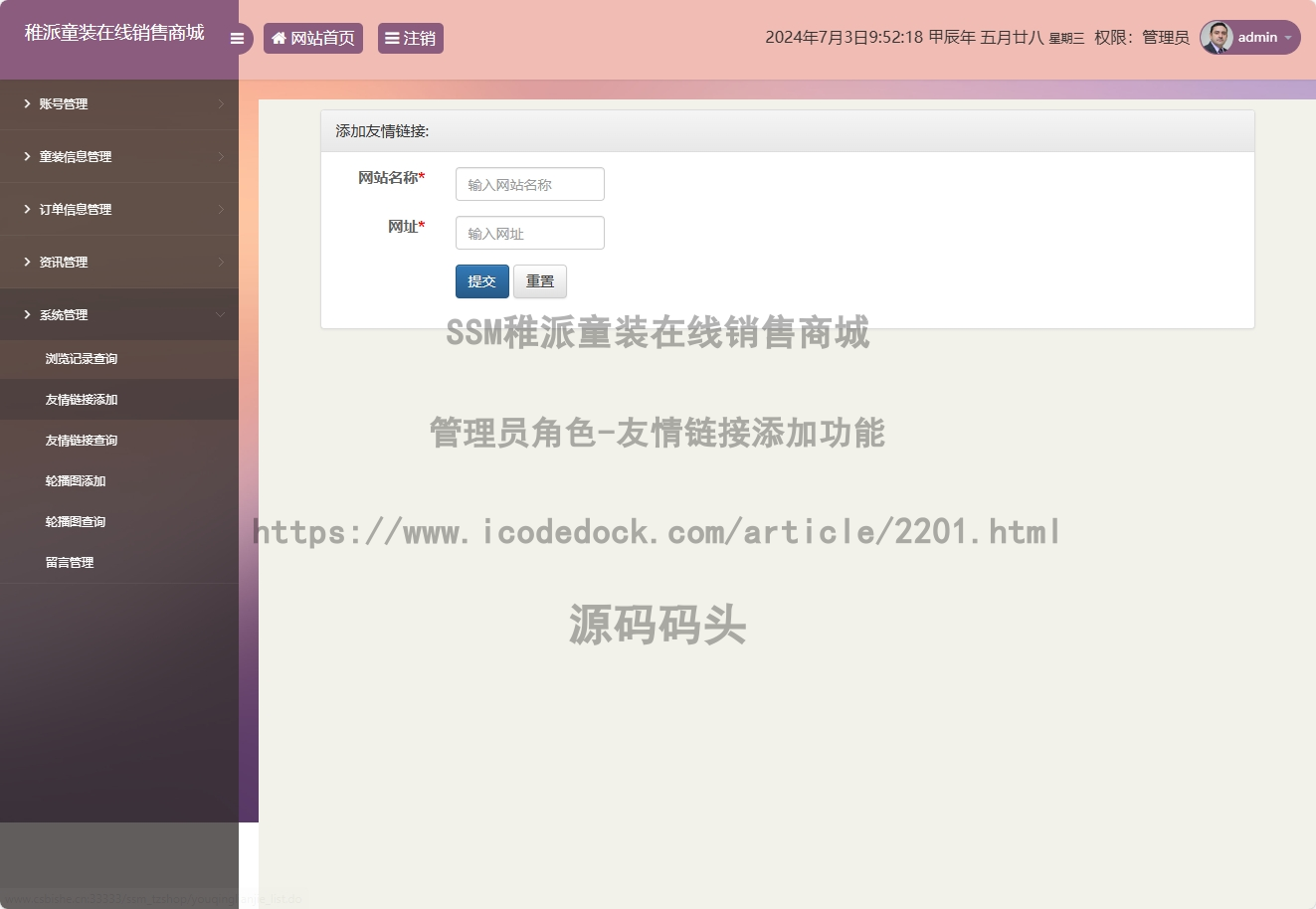The image size is (1316, 909).
Task: Click the arrow icon before 系统管理
Action: [27, 314]
